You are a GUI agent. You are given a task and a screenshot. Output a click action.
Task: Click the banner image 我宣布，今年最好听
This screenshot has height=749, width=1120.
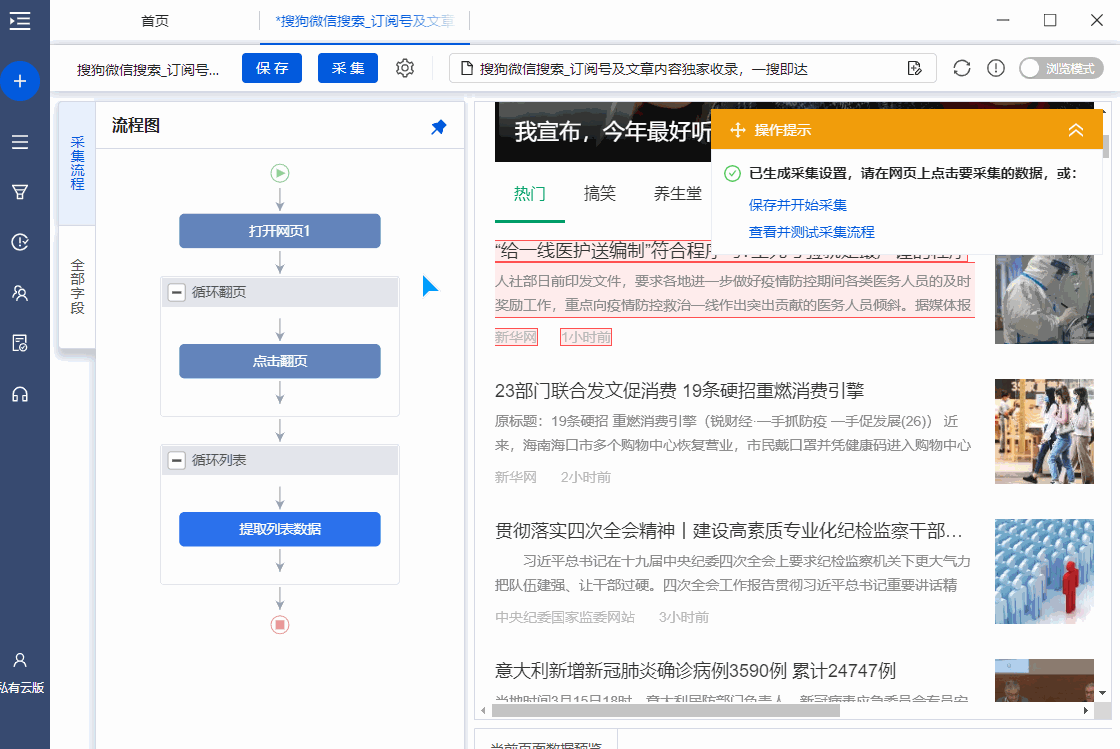point(603,131)
